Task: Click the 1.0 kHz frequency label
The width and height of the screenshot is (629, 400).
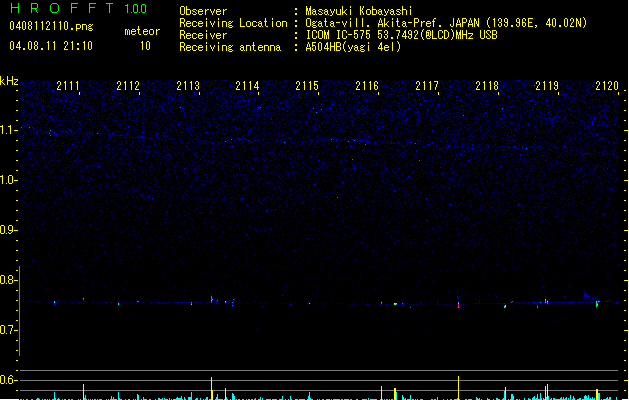Action: [9, 180]
